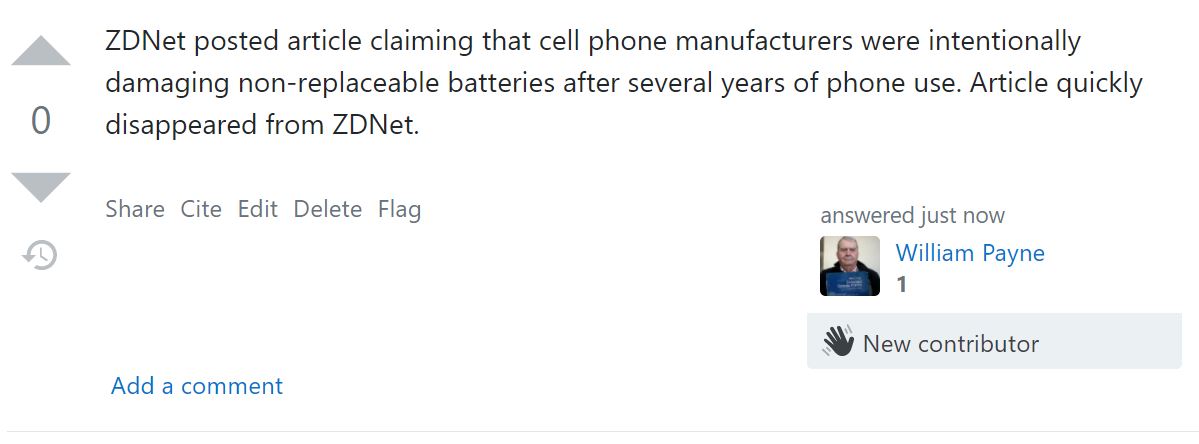
Task: Open the answer's activity history clock icon
Action: click(40, 254)
